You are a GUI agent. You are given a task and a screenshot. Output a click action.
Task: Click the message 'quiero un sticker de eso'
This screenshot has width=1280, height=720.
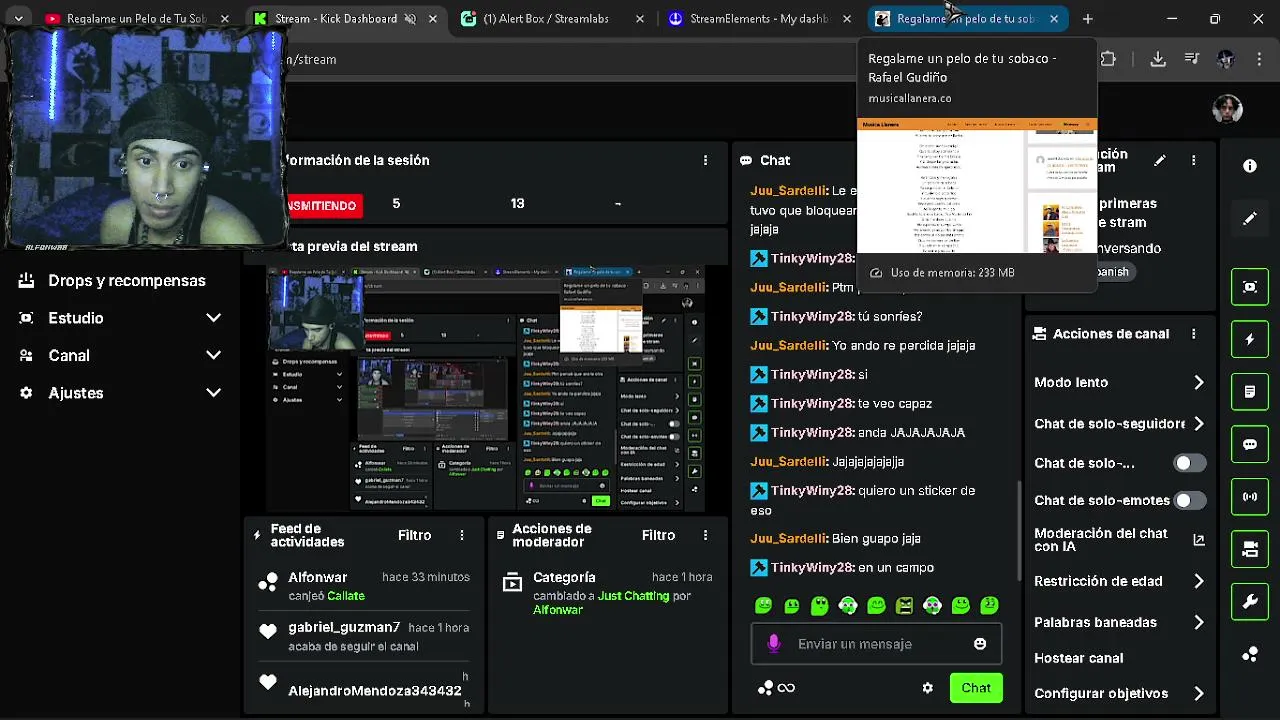click(862, 500)
